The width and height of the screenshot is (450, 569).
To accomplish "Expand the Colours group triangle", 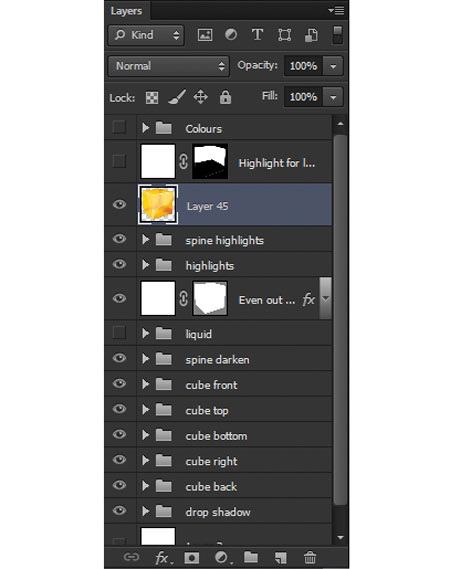I will point(146,128).
